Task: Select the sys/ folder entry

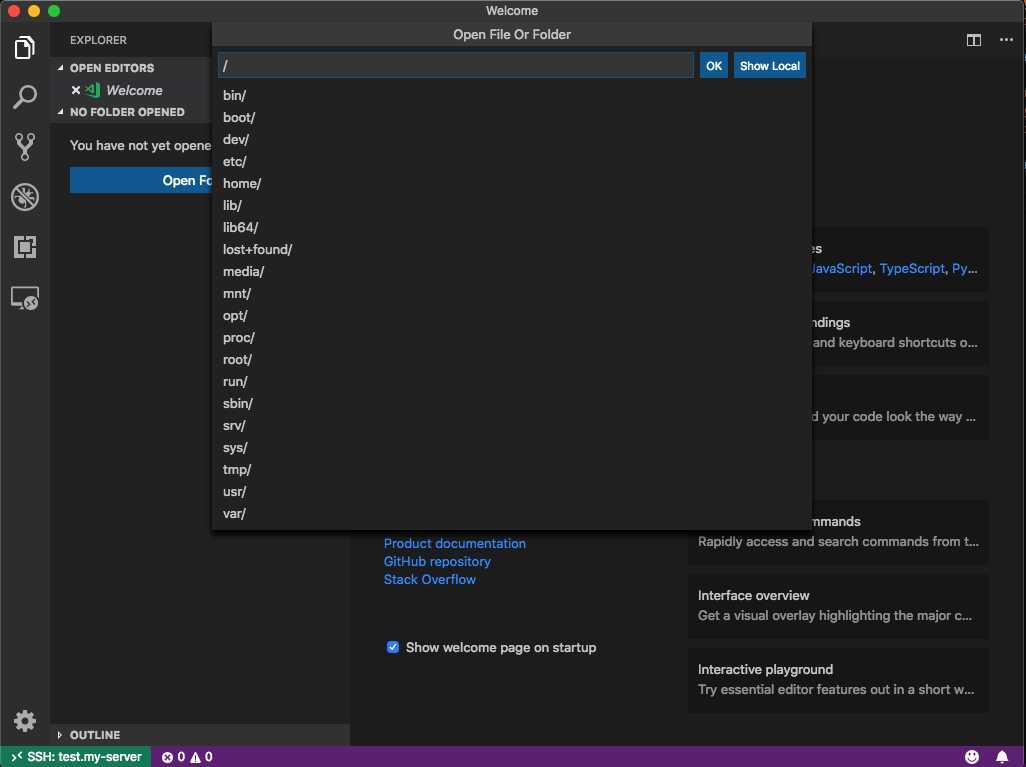Action: [512, 448]
